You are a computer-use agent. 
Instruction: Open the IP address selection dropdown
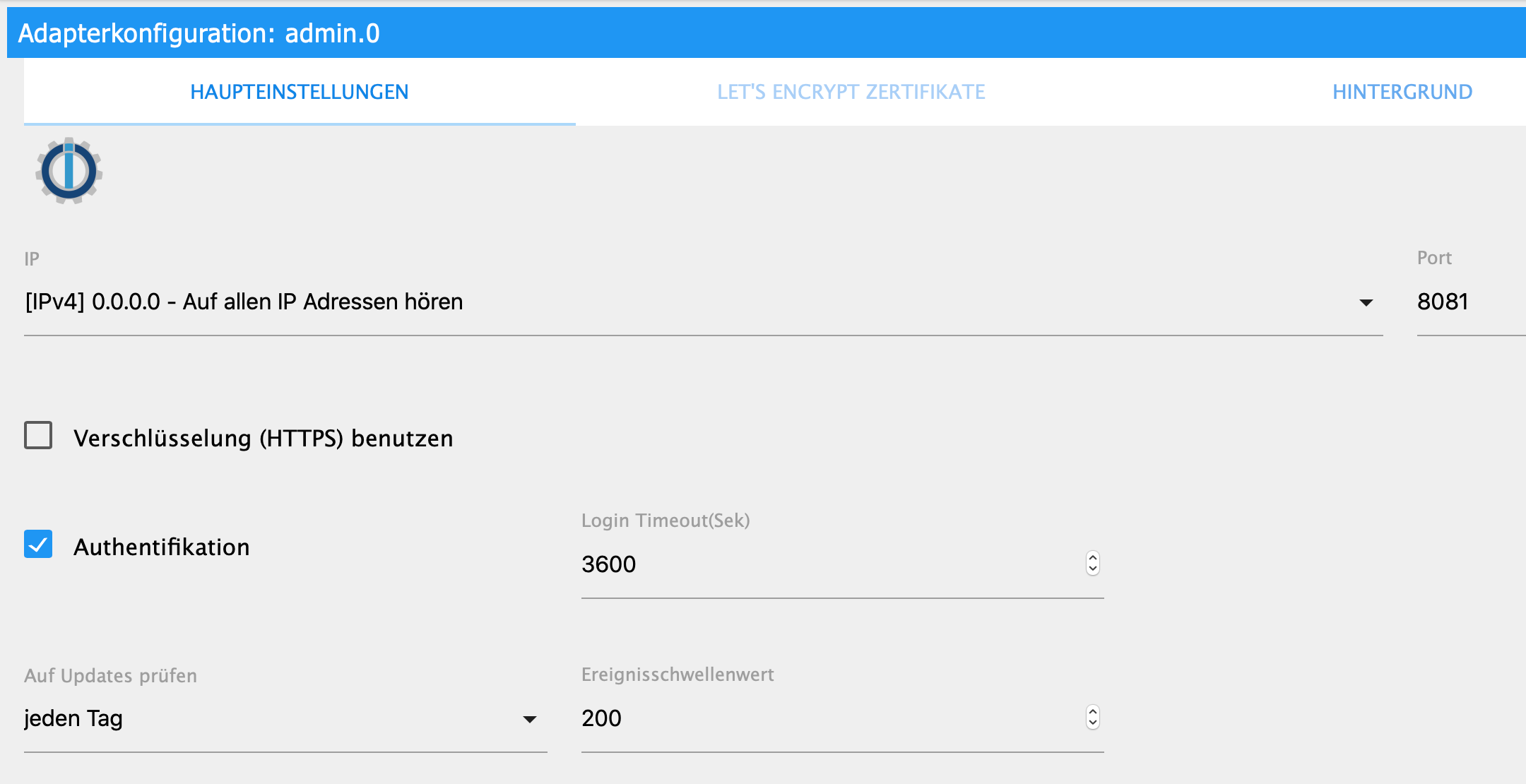coord(692,302)
